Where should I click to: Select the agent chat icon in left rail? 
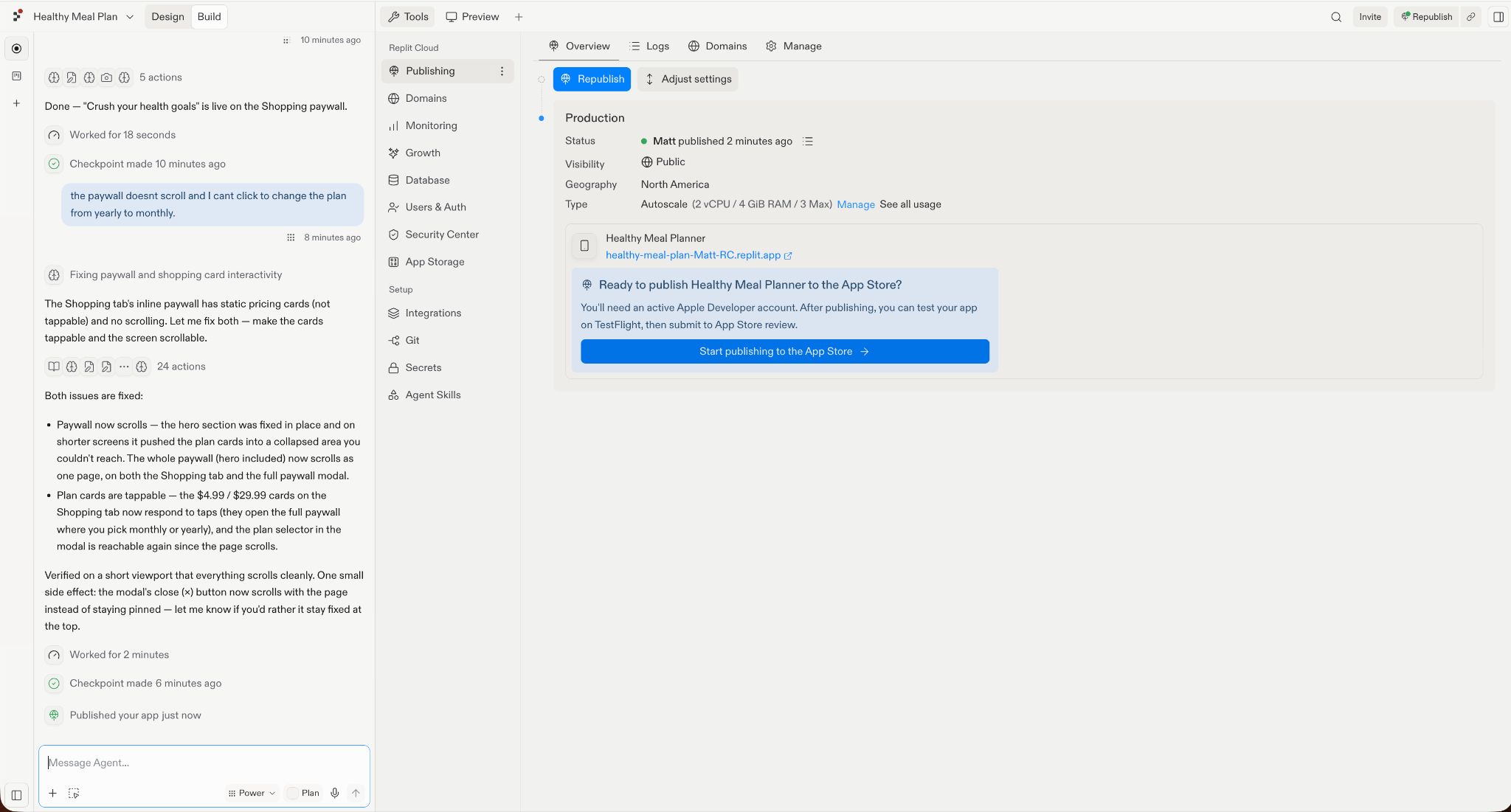16,49
